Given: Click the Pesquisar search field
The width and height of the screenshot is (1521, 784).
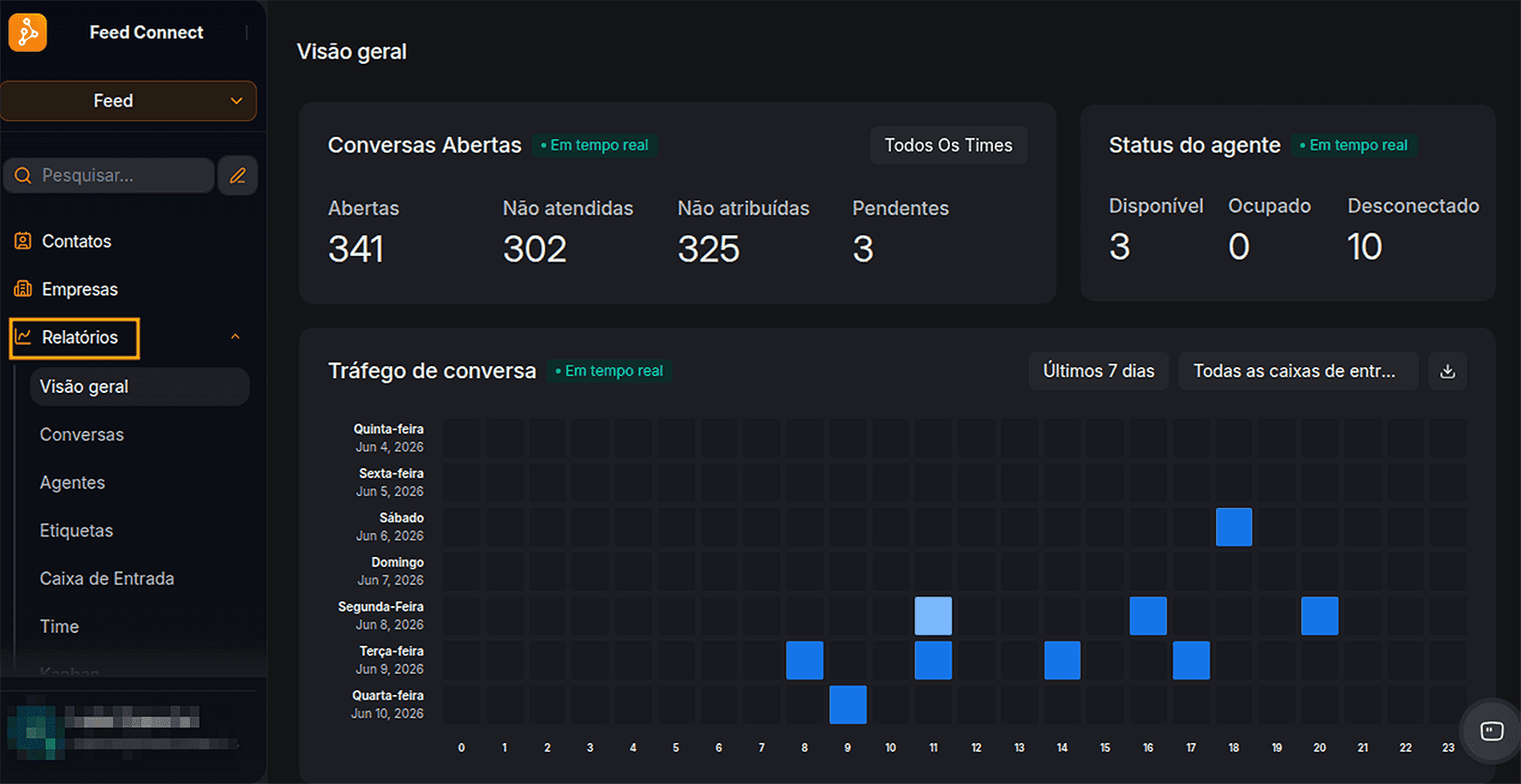Looking at the screenshot, I should coord(109,175).
